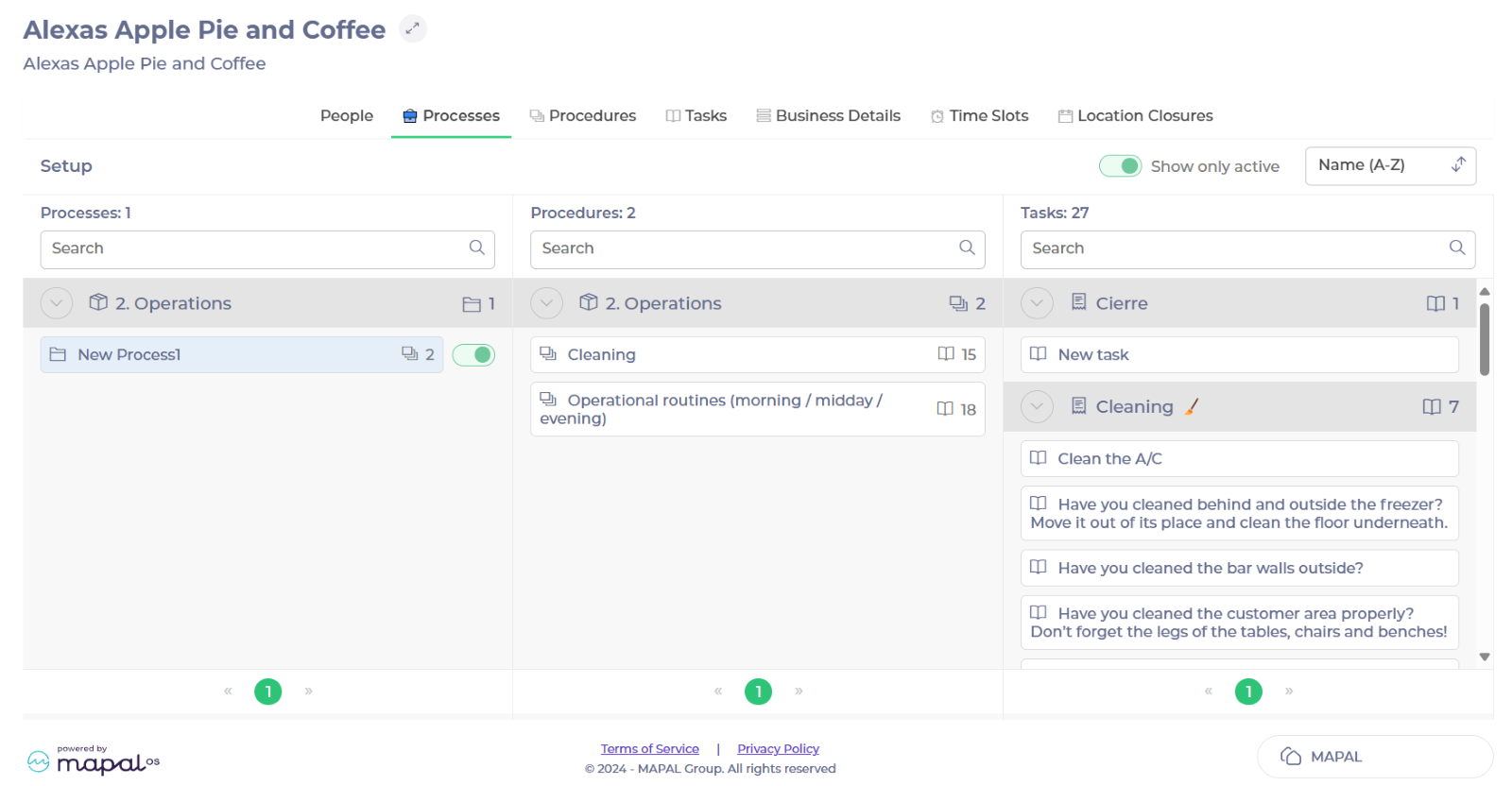Select the bar walls outside task

pyautogui.click(x=1240, y=568)
